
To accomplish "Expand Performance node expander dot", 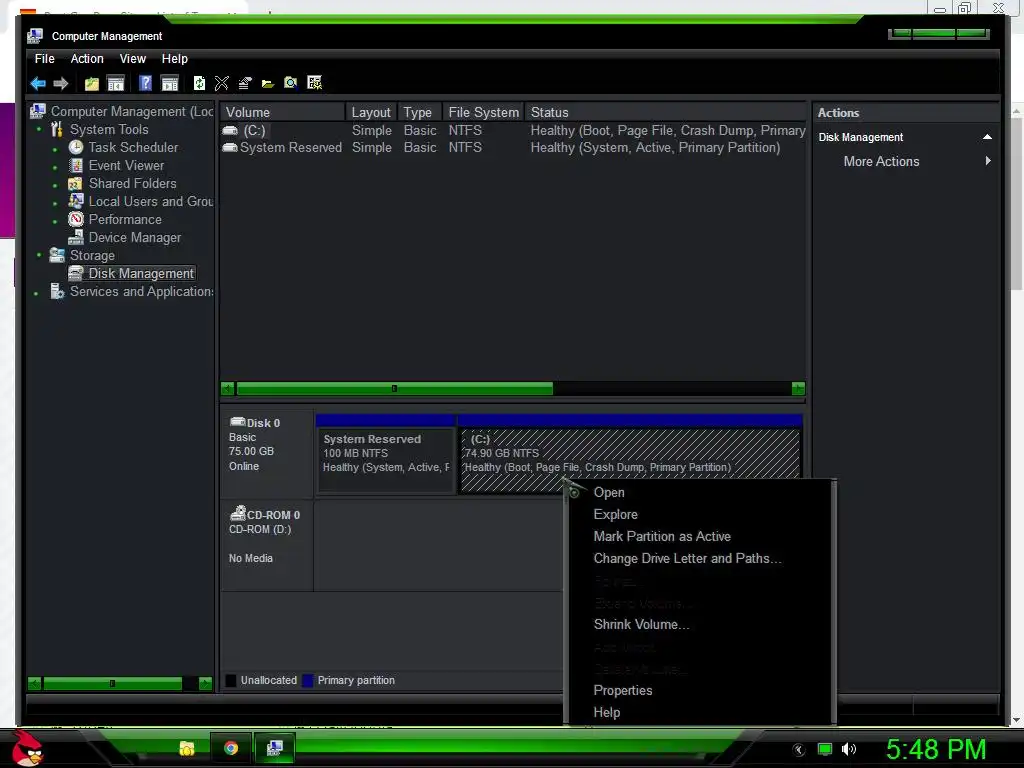I will tap(56, 221).
